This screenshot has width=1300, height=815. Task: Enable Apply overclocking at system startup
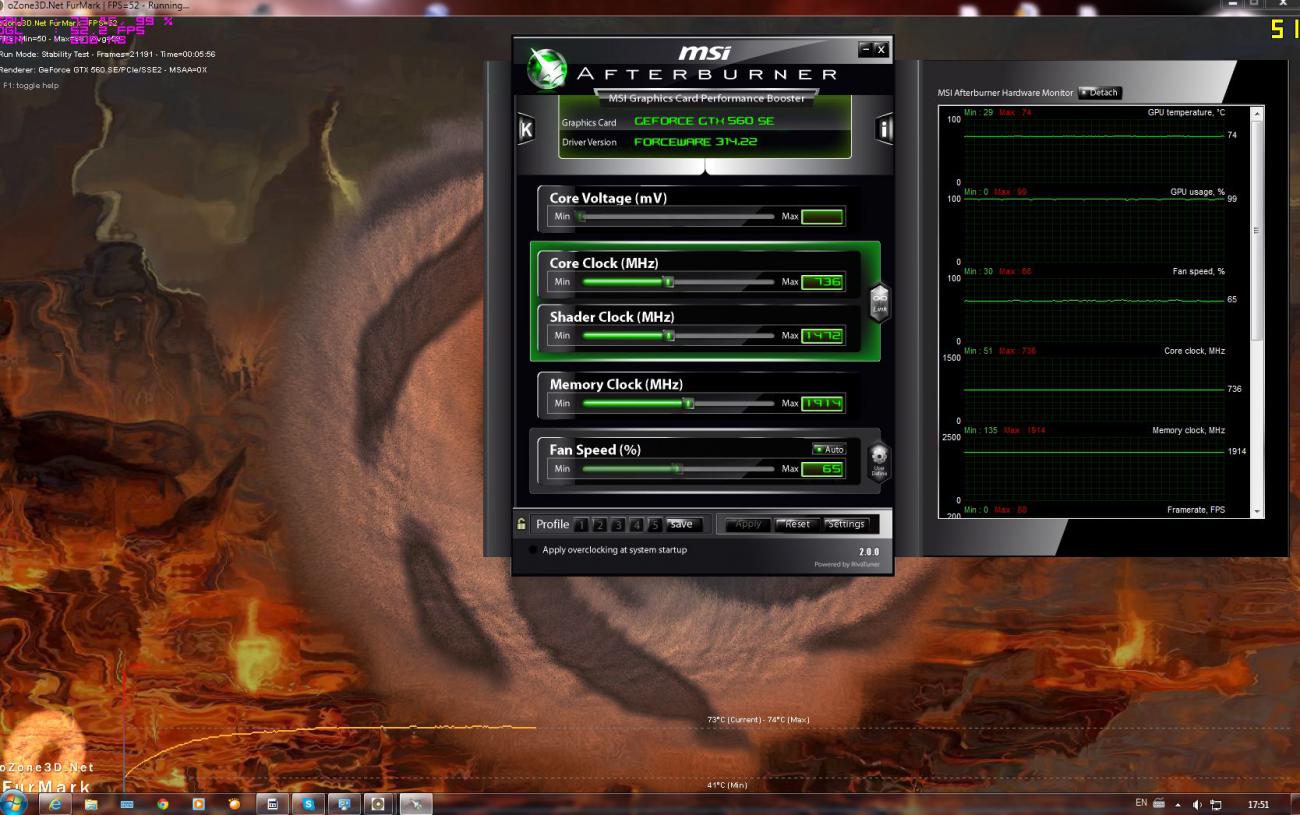click(x=533, y=550)
